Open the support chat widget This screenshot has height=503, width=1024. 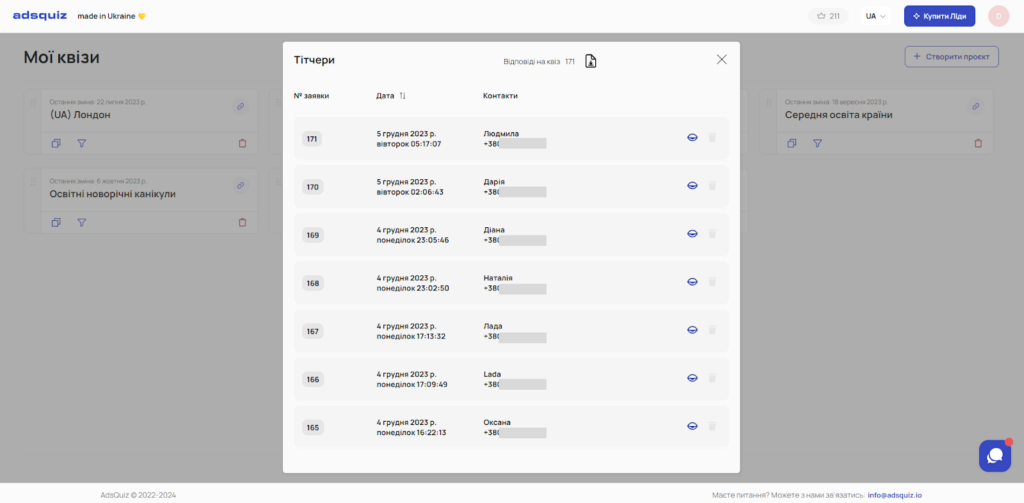994,456
